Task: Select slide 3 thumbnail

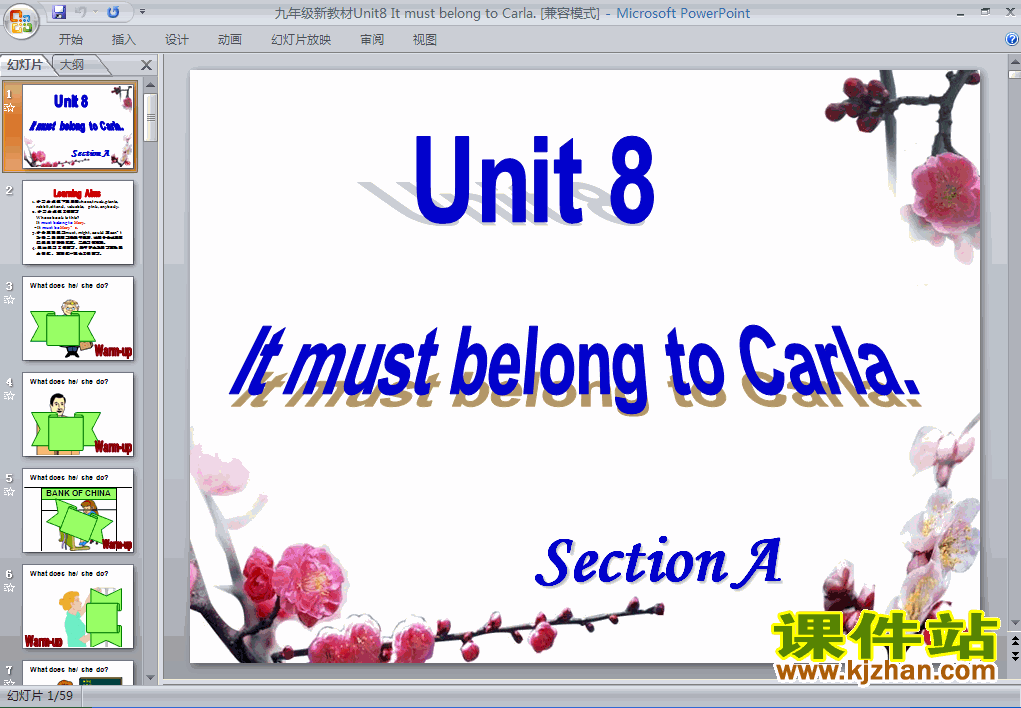Action: pos(77,319)
